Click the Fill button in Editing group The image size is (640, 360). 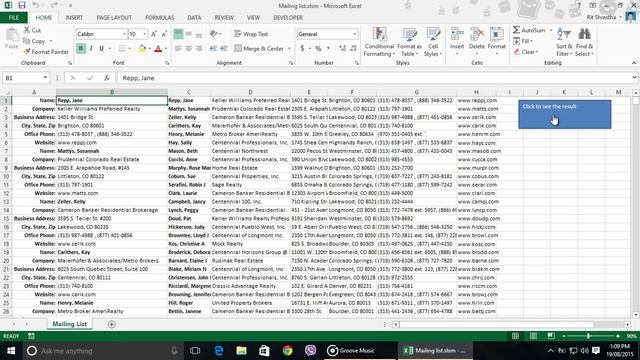click(523, 41)
